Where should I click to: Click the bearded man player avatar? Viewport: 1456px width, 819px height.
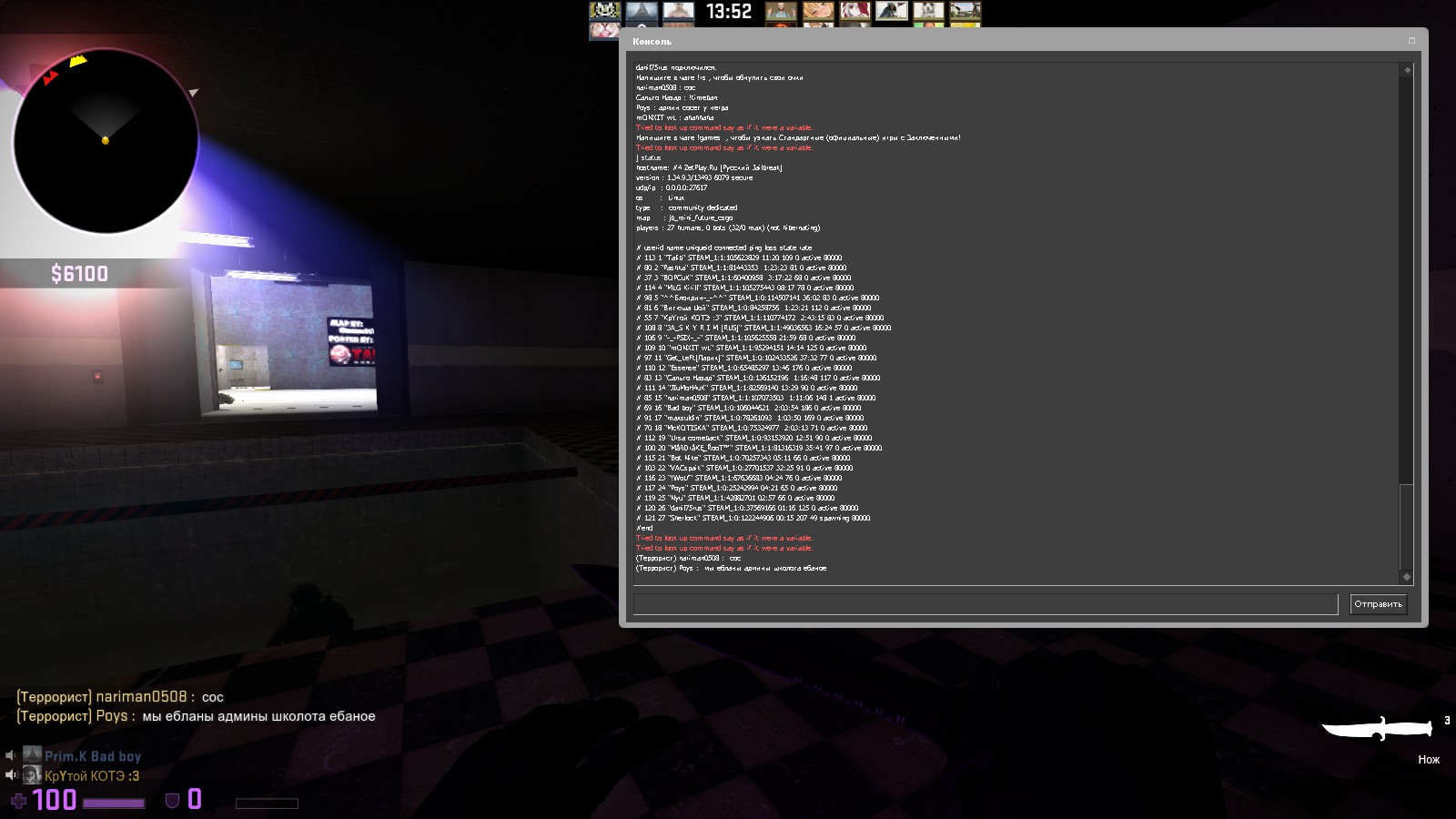click(x=781, y=11)
